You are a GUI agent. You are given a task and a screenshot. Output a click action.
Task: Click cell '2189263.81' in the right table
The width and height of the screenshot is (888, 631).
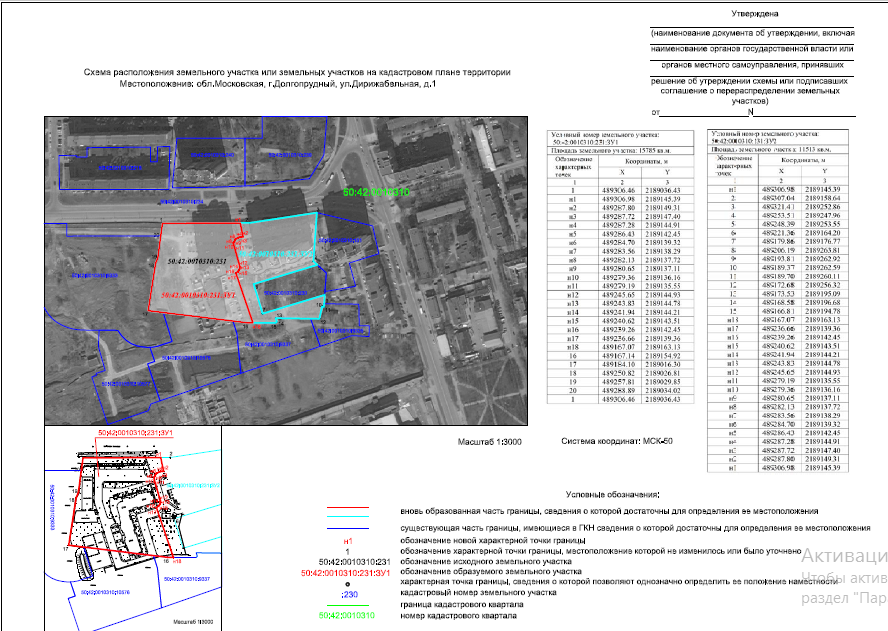822,250
